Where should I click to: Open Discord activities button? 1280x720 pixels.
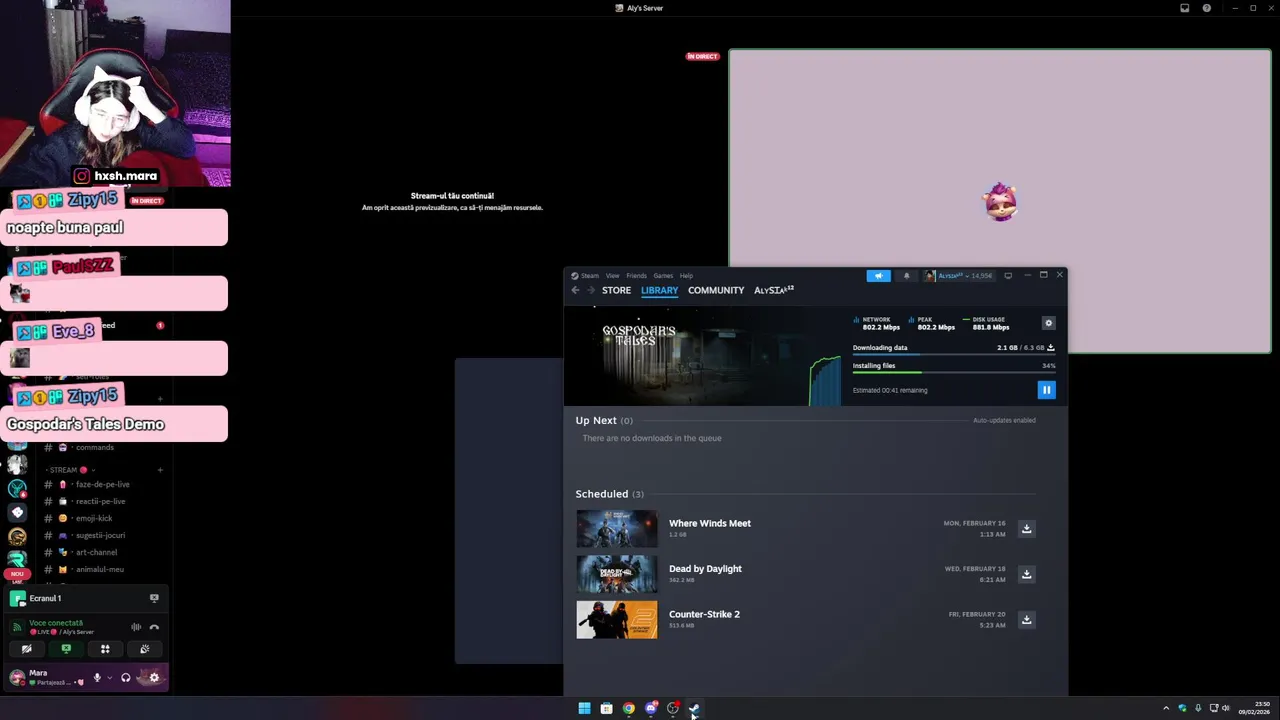105,649
